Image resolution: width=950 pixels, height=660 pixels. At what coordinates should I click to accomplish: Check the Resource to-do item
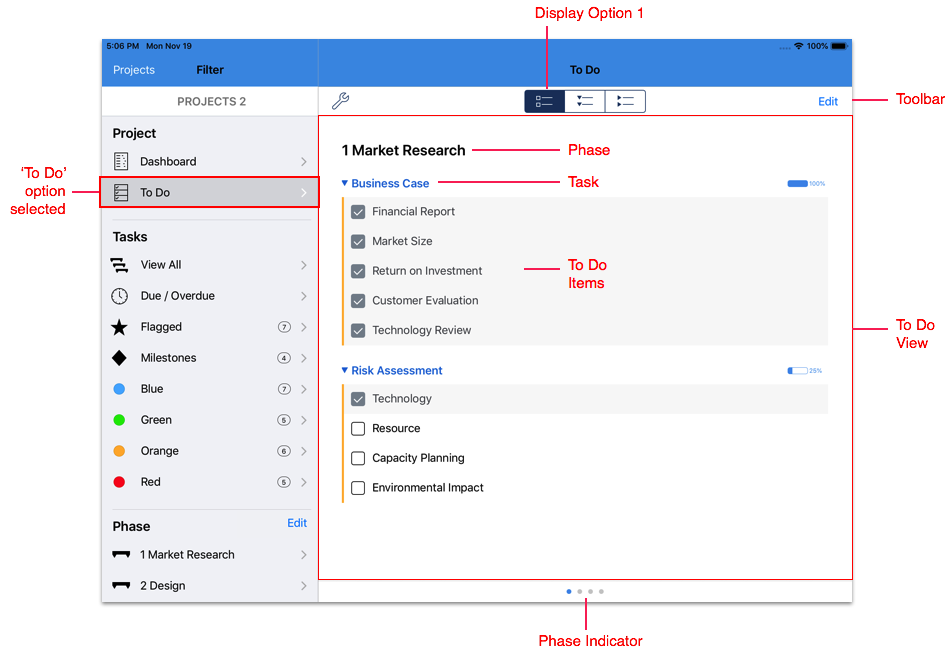tap(358, 429)
